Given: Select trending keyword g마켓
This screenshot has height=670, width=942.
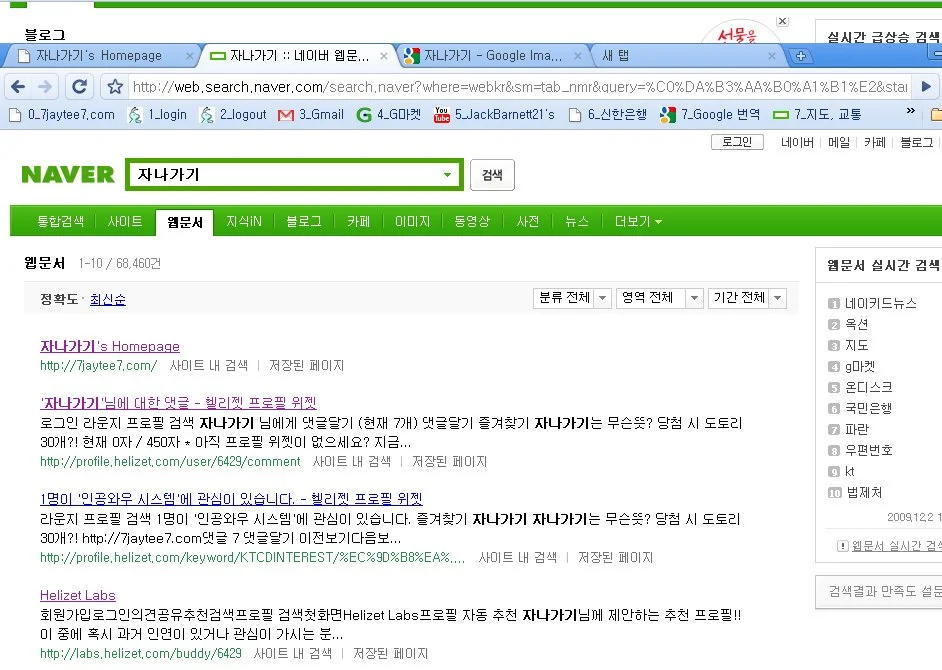Looking at the screenshot, I should [x=860, y=367].
